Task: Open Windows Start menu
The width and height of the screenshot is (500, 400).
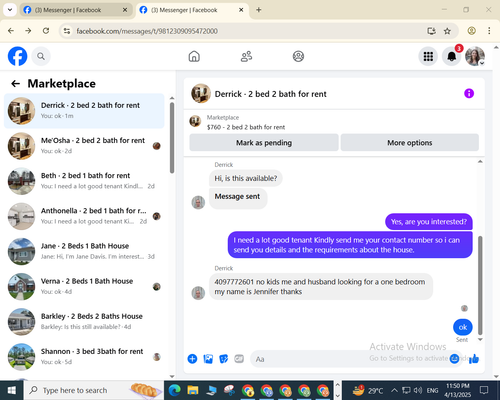Action: pyautogui.click(x=12, y=390)
